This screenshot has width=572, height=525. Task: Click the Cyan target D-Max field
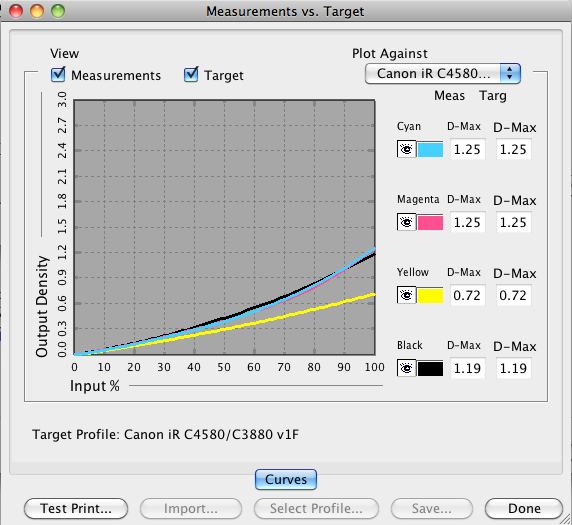pyautogui.click(x=513, y=149)
